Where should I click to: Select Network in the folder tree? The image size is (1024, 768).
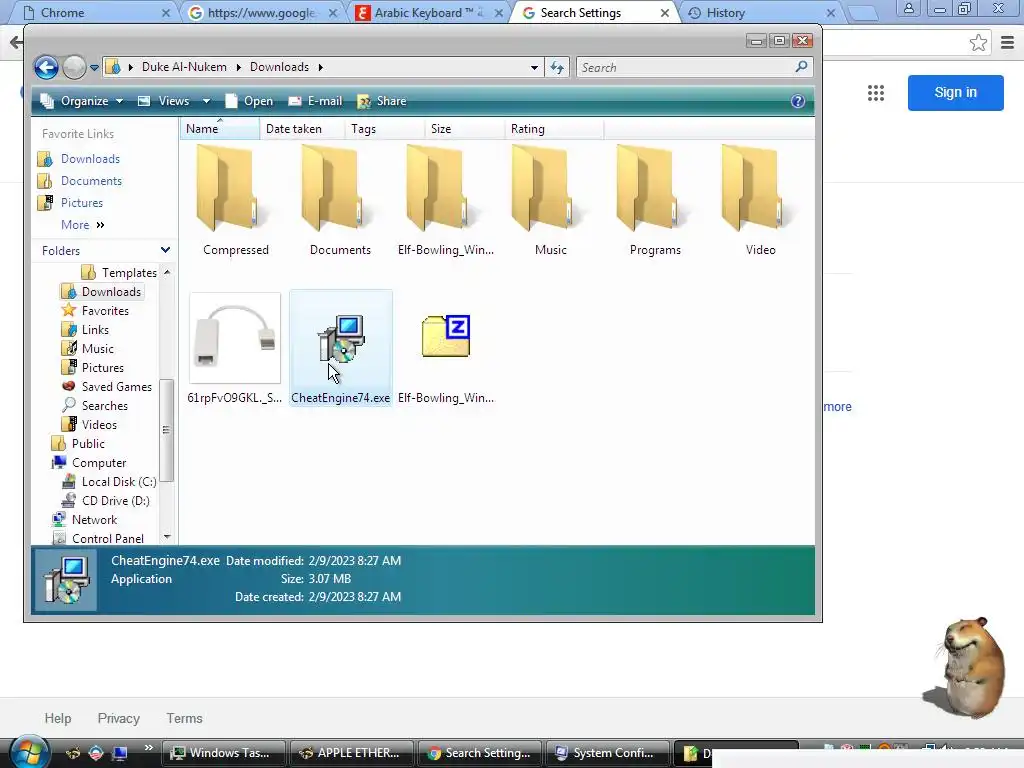(94, 519)
